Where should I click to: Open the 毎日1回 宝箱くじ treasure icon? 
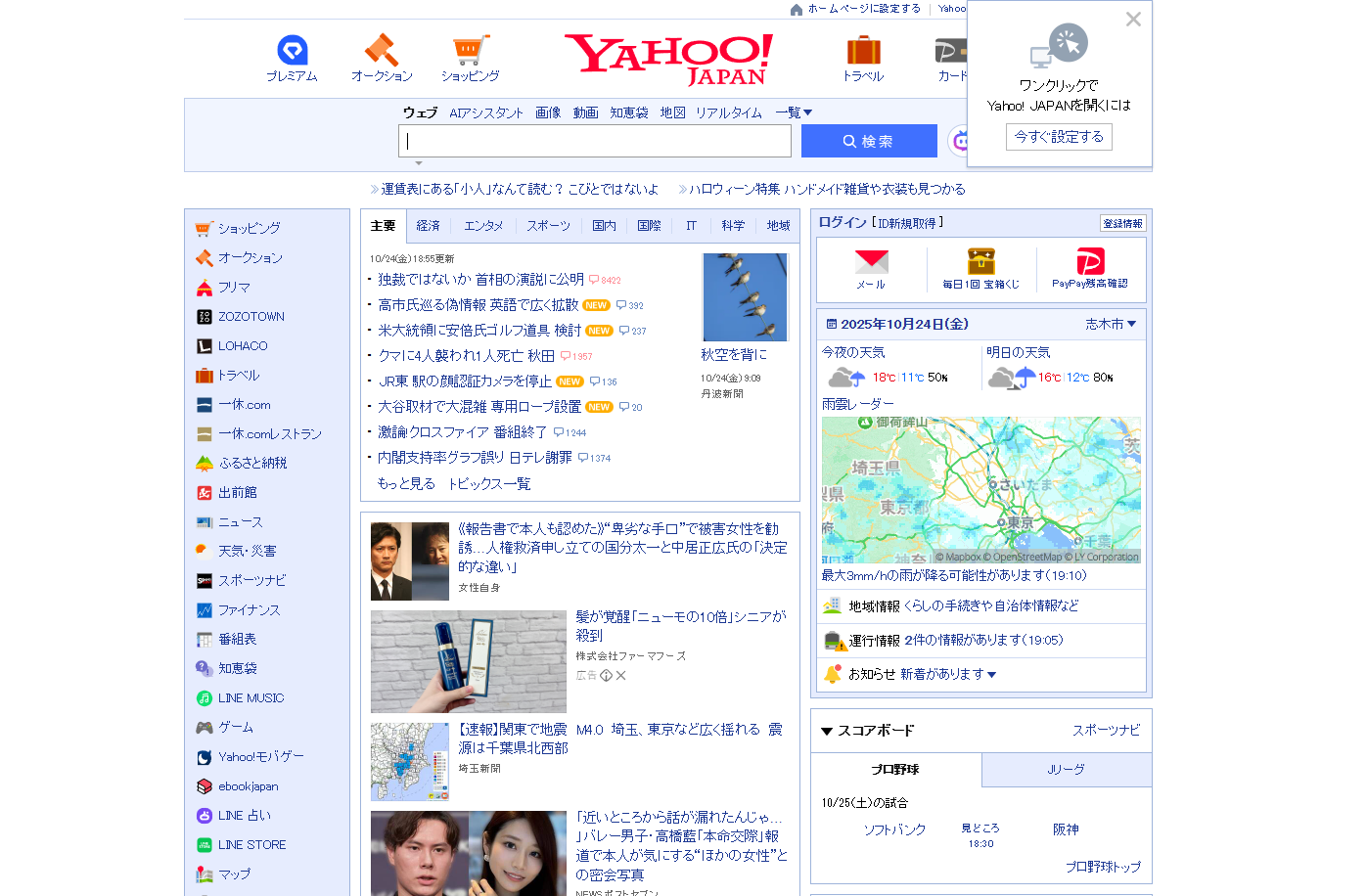pyautogui.click(x=980, y=261)
